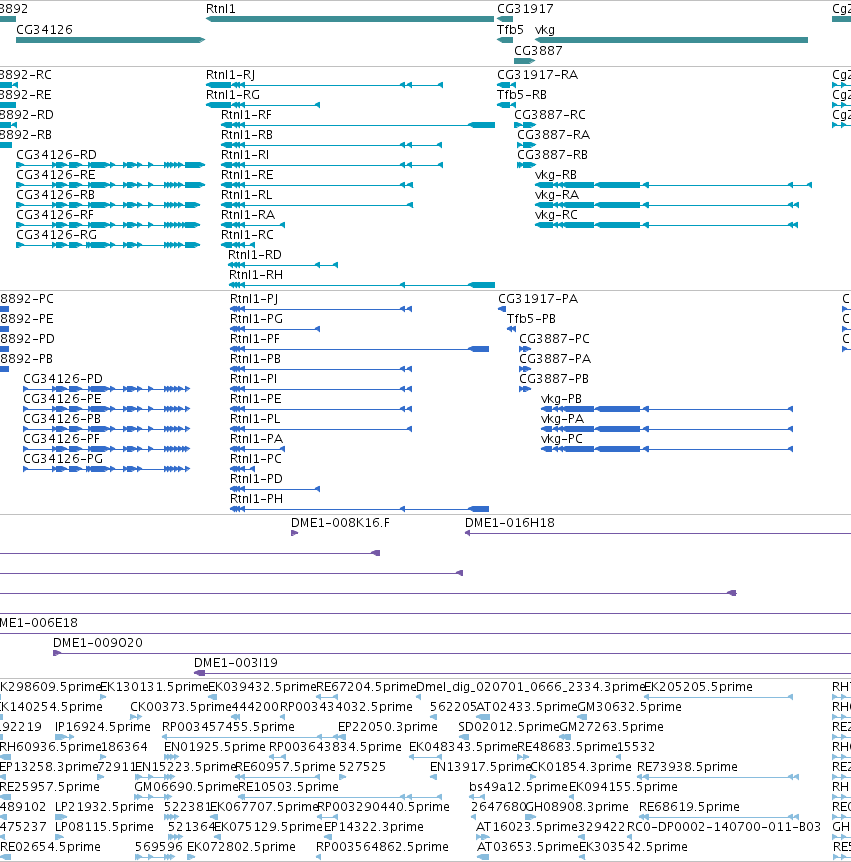Click transcript Rtnl1-RC label

(x=247, y=235)
